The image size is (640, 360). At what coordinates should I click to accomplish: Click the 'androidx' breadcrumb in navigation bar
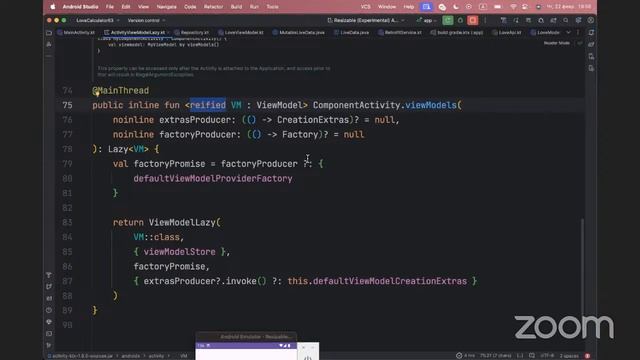coord(130,356)
